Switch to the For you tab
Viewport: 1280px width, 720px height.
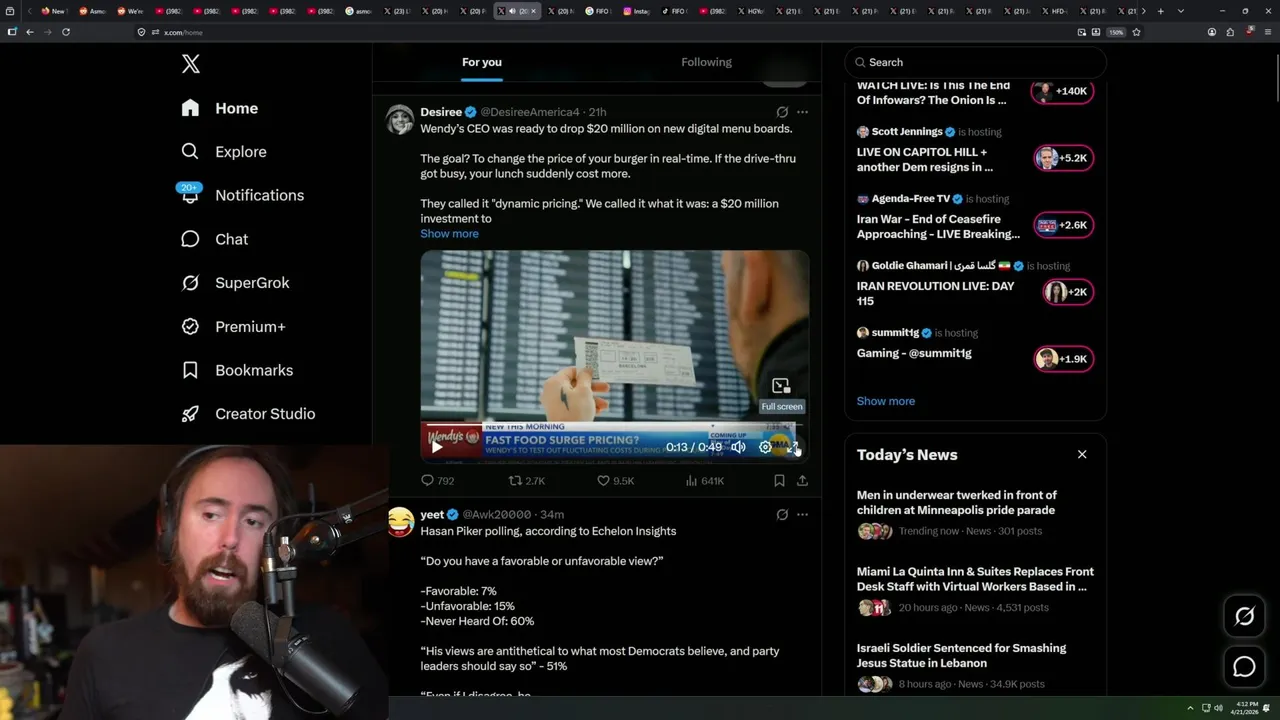point(482,62)
